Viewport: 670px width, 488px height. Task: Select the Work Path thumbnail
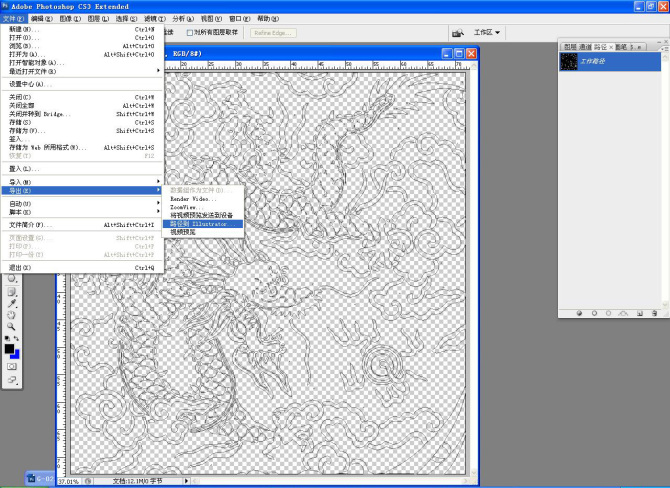[570, 61]
